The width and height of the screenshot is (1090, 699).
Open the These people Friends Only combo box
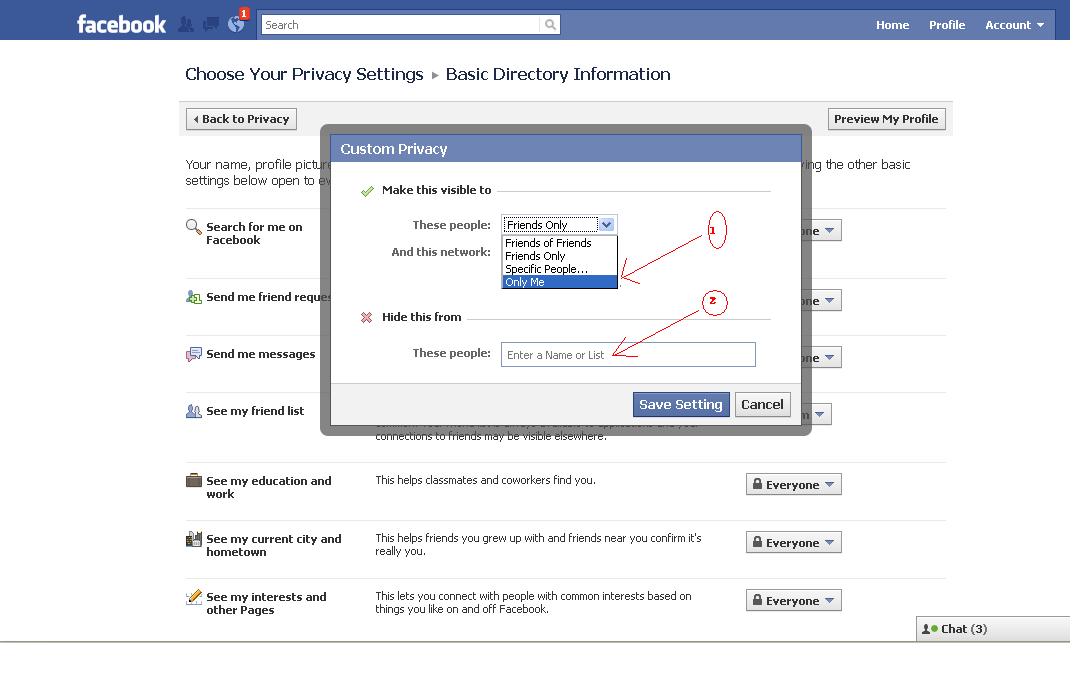[x=559, y=224]
